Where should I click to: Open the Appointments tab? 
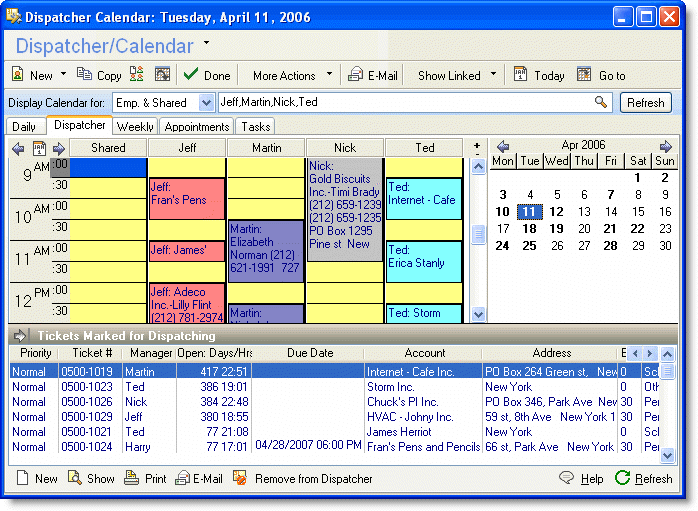(x=197, y=127)
